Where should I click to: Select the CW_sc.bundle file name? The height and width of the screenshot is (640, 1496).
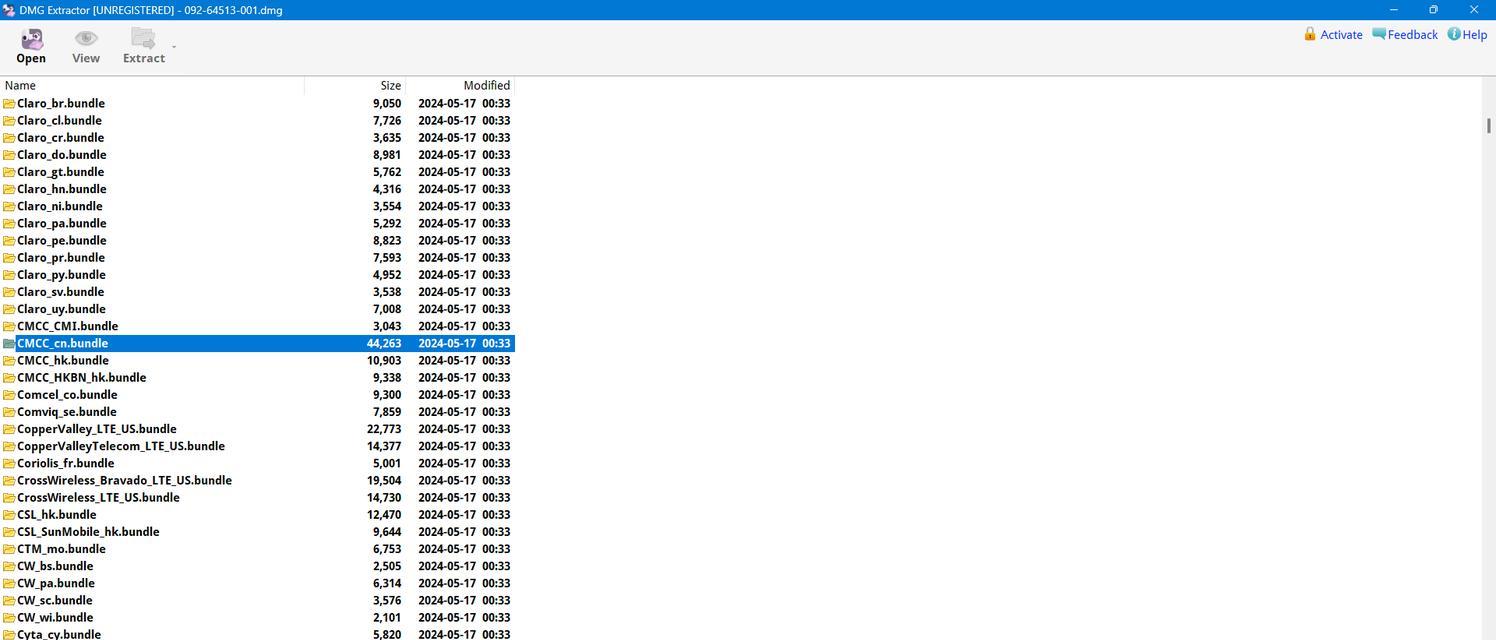point(55,600)
